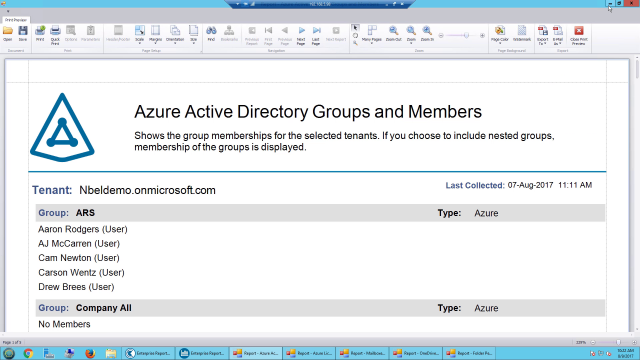The width and height of the screenshot is (640, 360).
Task: Click the Zoom In icon
Action: tap(427, 33)
